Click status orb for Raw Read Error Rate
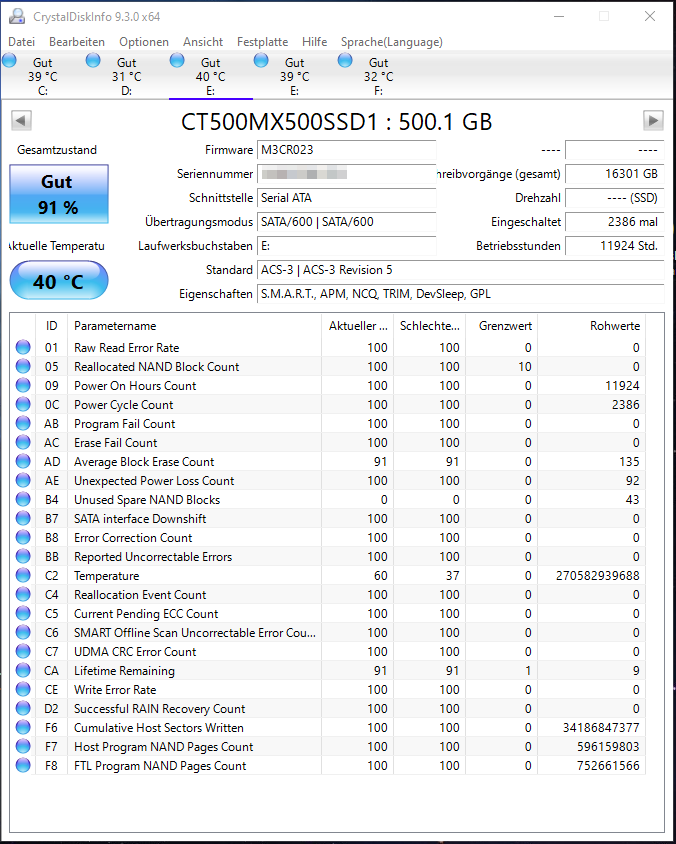The height and width of the screenshot is (844, 676). pos(23,347)
